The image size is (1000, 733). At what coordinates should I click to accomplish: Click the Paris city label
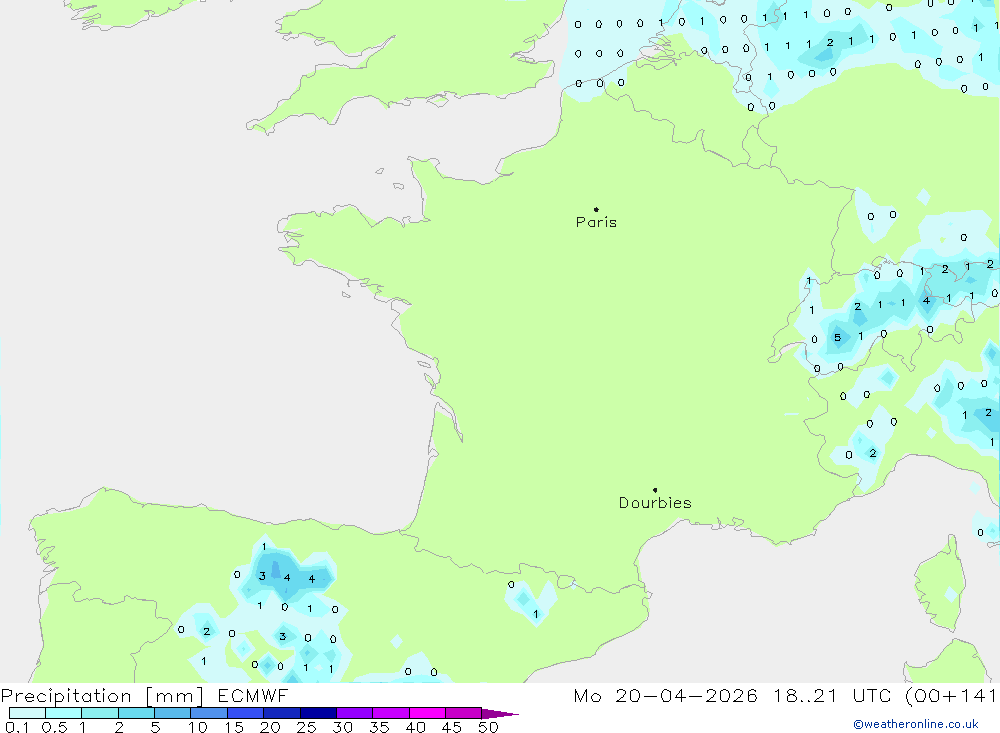point(596,222)
